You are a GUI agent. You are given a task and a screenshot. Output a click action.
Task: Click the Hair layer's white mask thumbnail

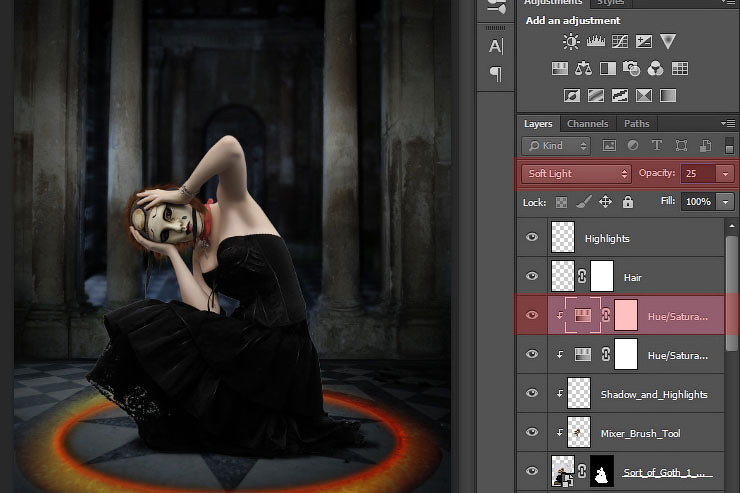pyautogui.click(x=602, y=276)
